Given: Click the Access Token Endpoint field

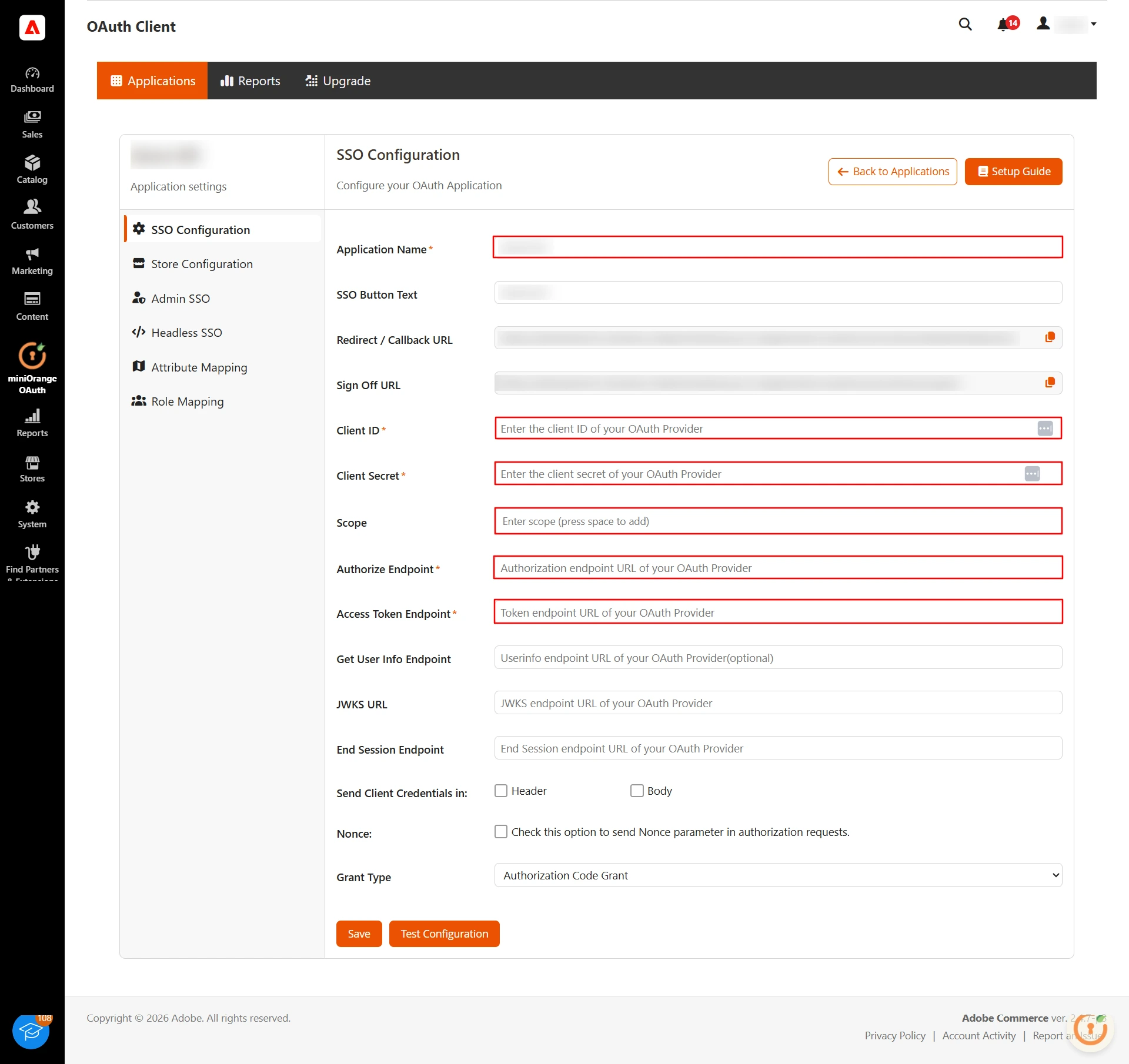Looking at the screenshot, I should [778, 613].
